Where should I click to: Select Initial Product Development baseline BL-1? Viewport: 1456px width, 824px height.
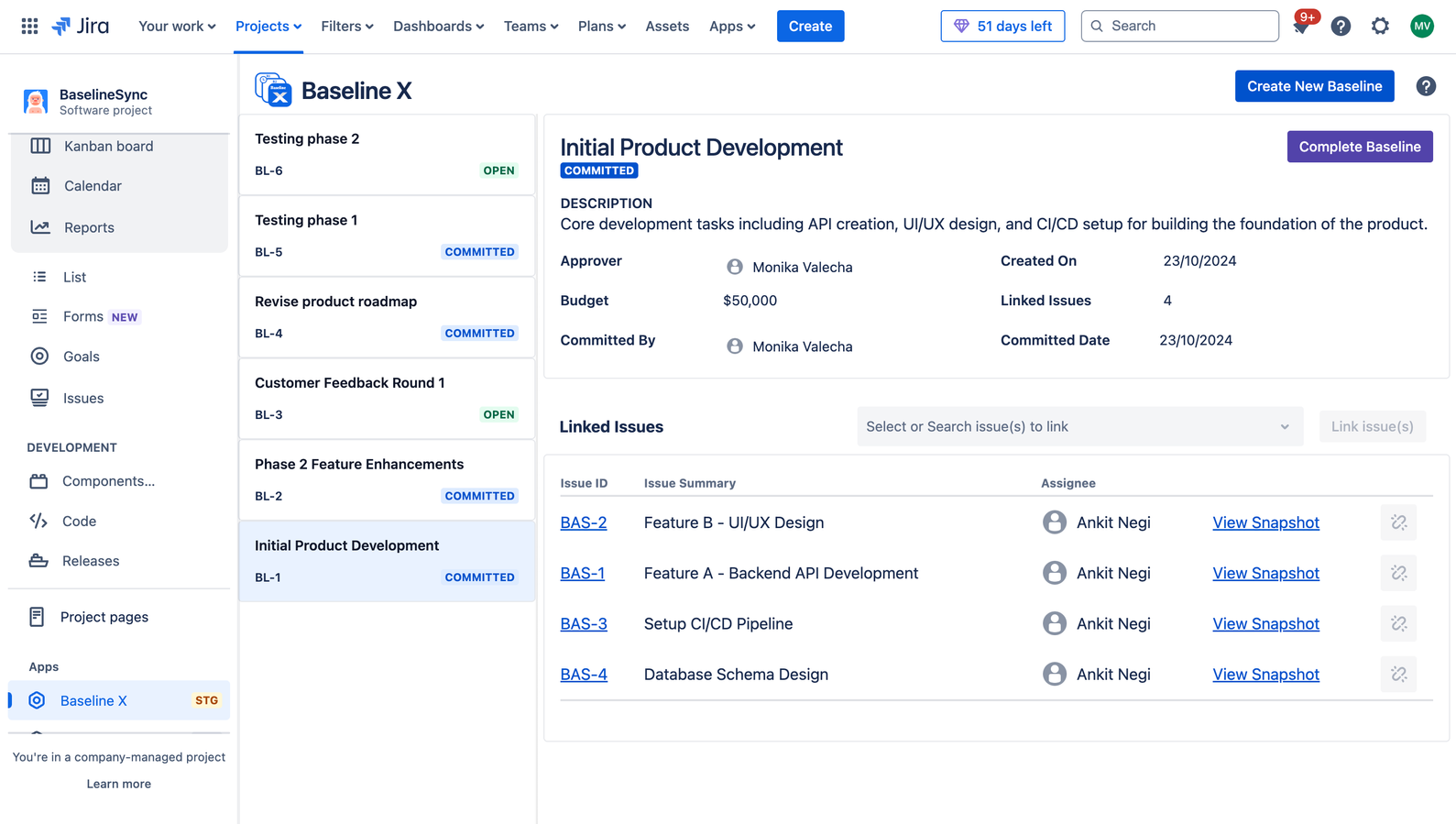387,561
